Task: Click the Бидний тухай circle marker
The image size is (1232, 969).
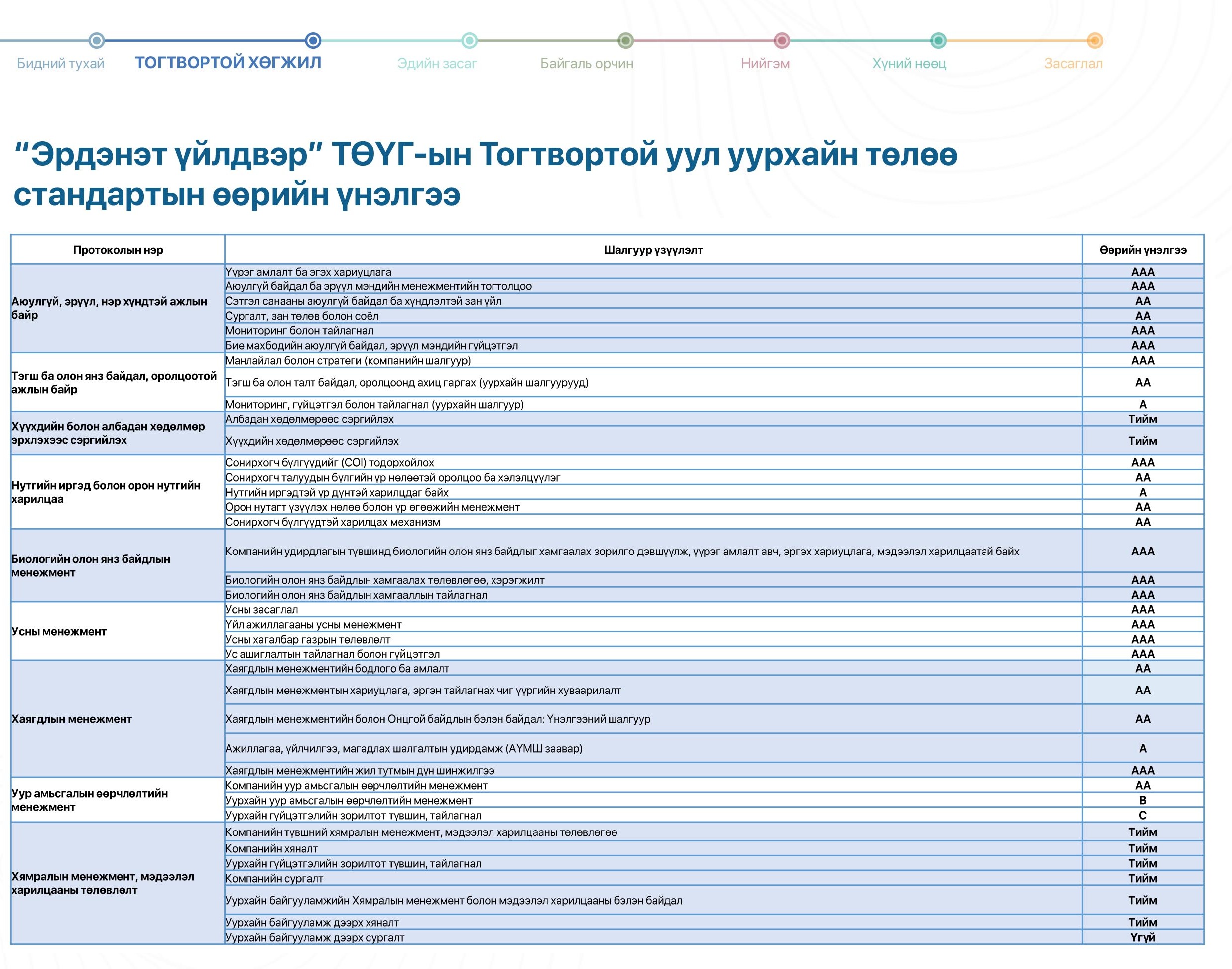Action: (97, 40)
